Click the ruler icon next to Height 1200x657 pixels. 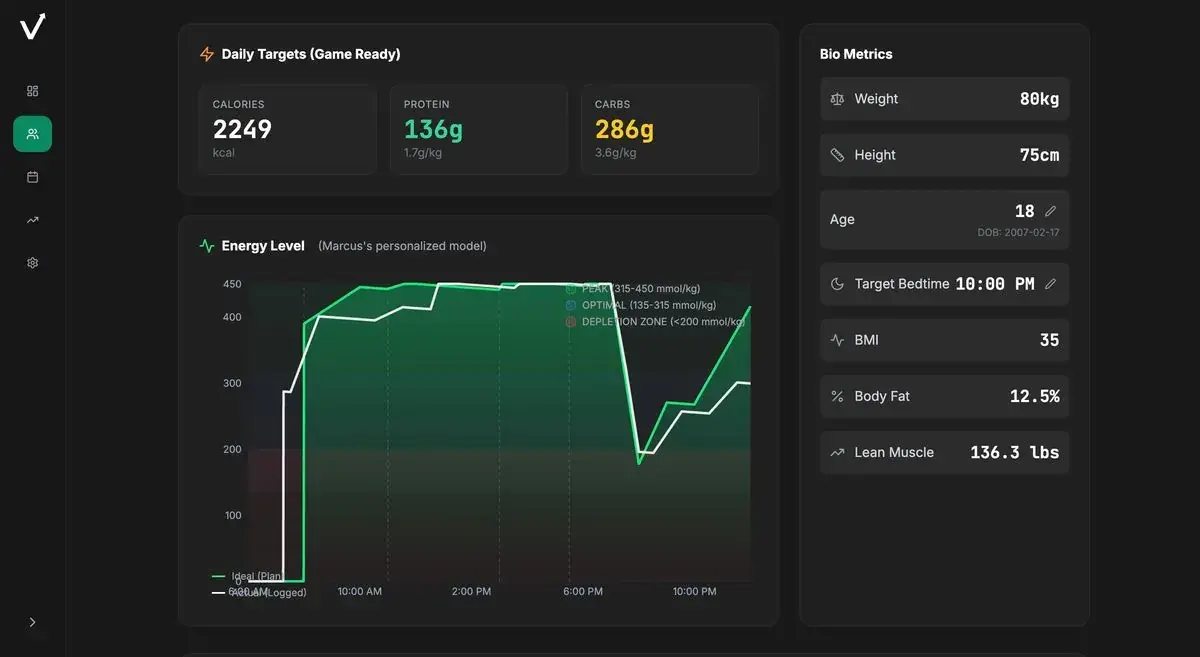pyautogui.click(x=837, y=154)
